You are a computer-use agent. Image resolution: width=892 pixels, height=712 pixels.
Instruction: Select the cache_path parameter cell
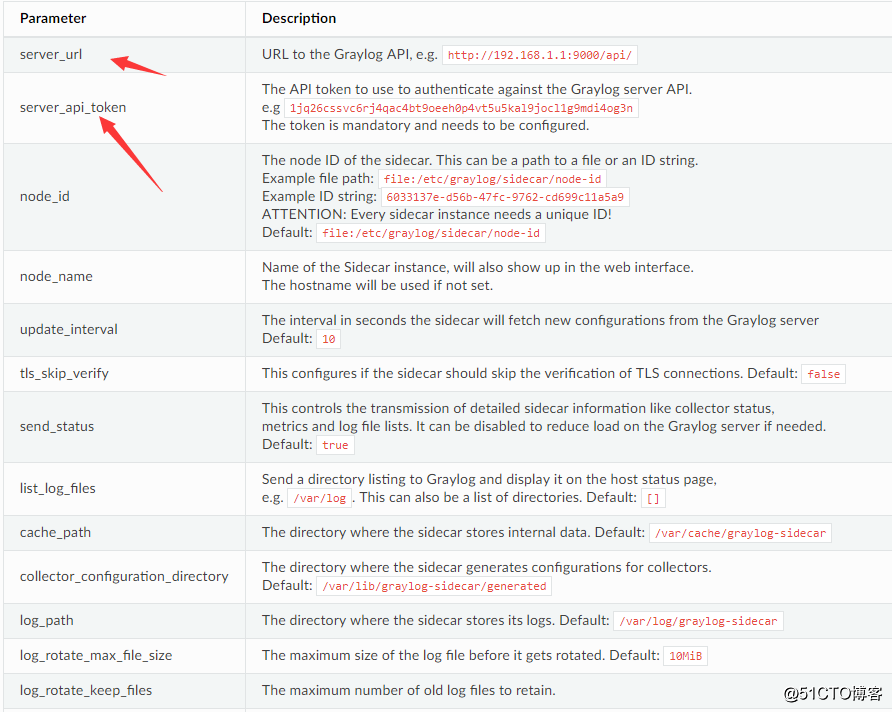tap(124, 533)
